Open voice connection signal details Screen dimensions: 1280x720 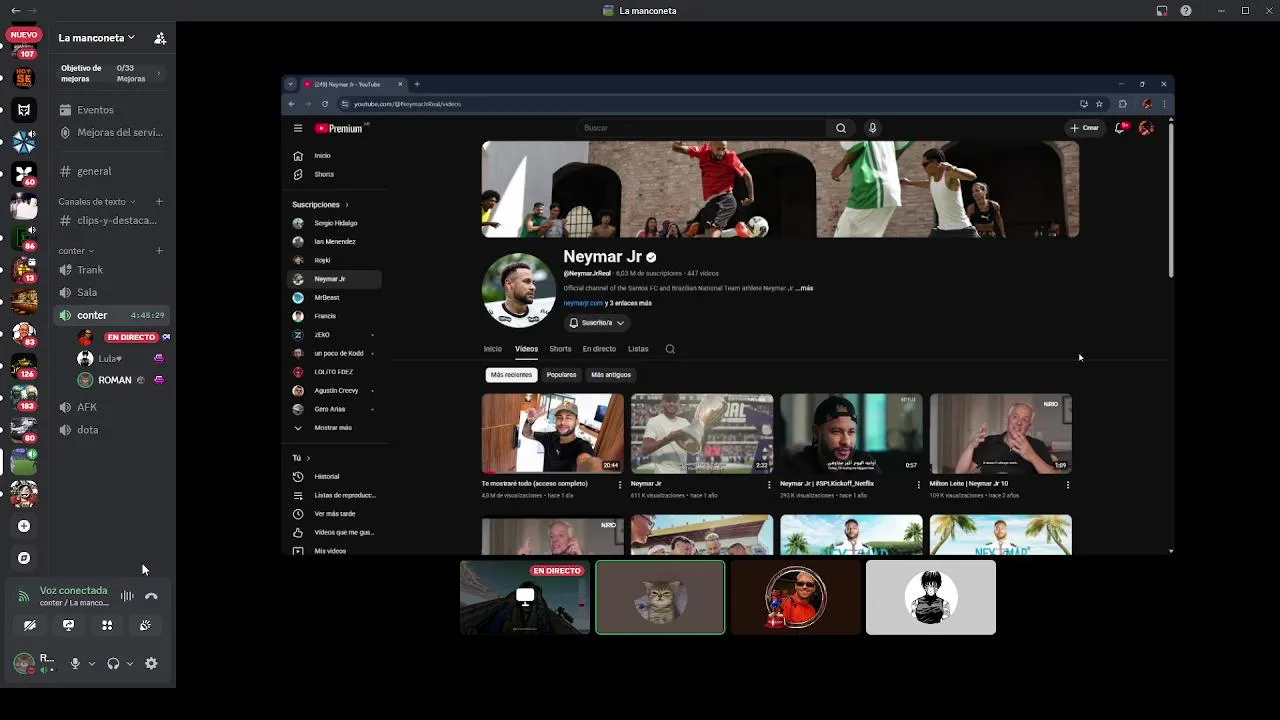[24, 596]
